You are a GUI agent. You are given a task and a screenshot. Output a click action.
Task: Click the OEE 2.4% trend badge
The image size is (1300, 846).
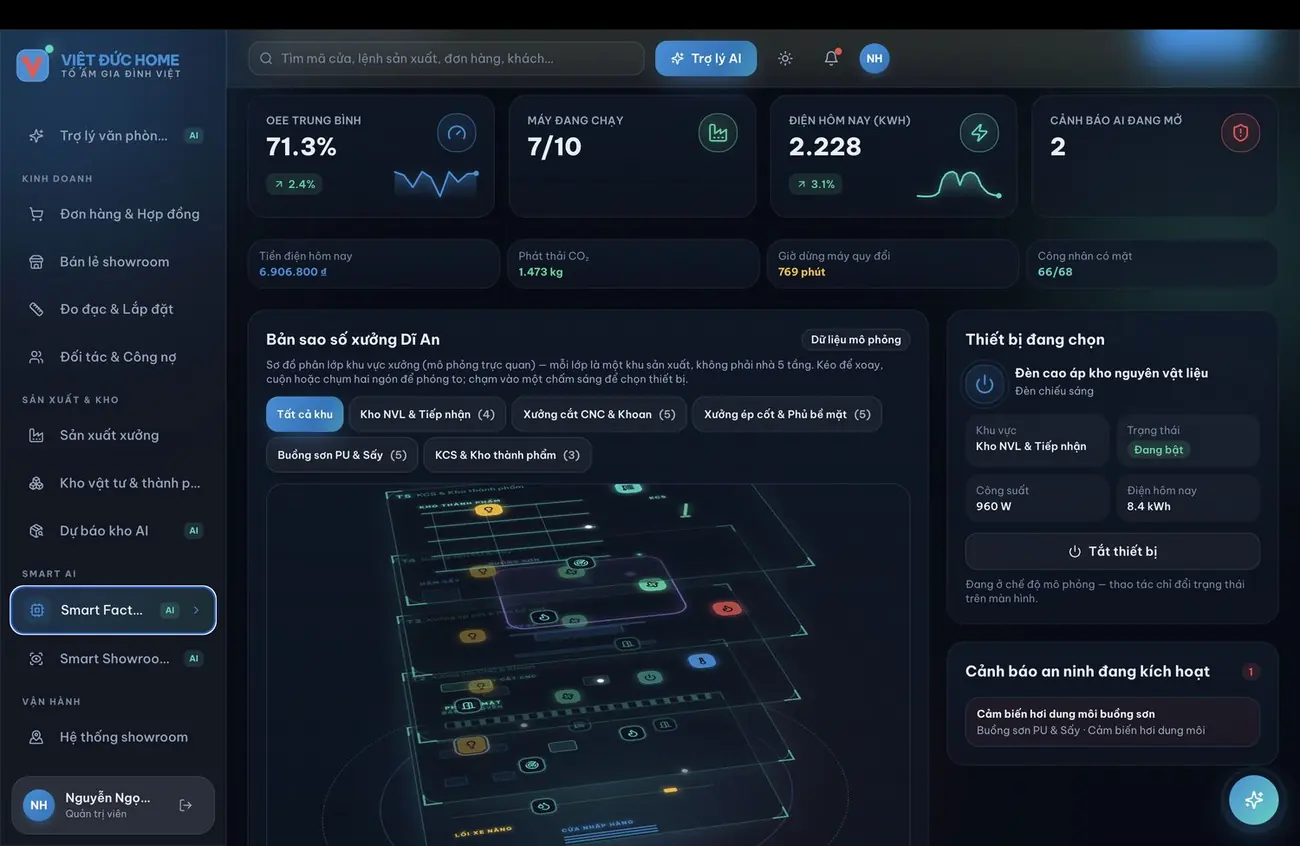point(294,184)
